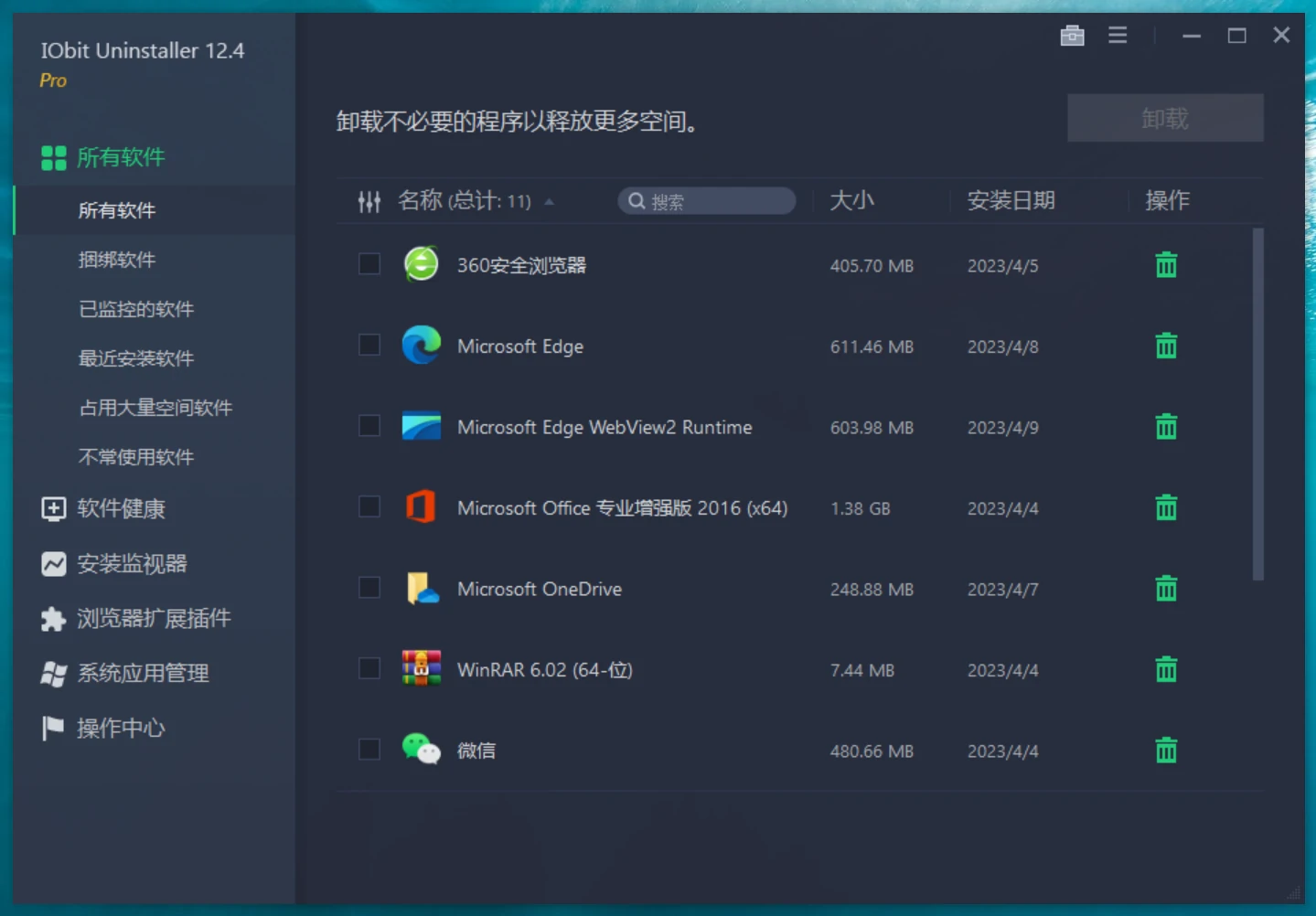This screenshot has height=916, width=1316.
Task: Click trash icon for 微信
Action: [x=1165, y=751]
